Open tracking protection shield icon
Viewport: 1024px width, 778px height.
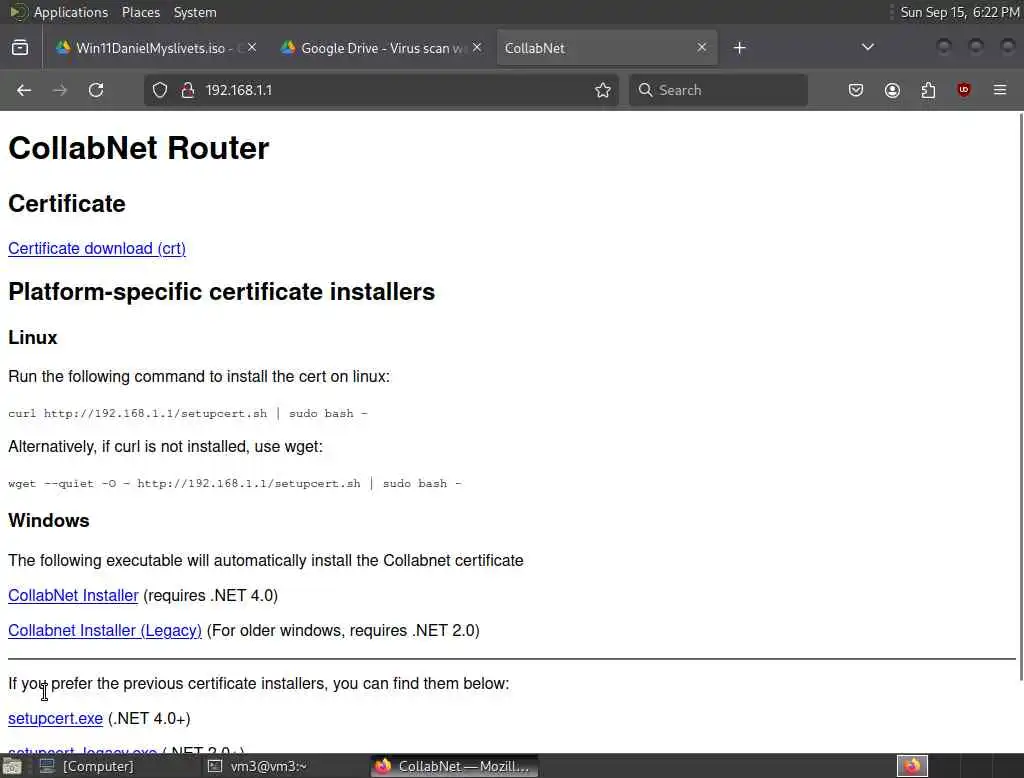point(160,90)
